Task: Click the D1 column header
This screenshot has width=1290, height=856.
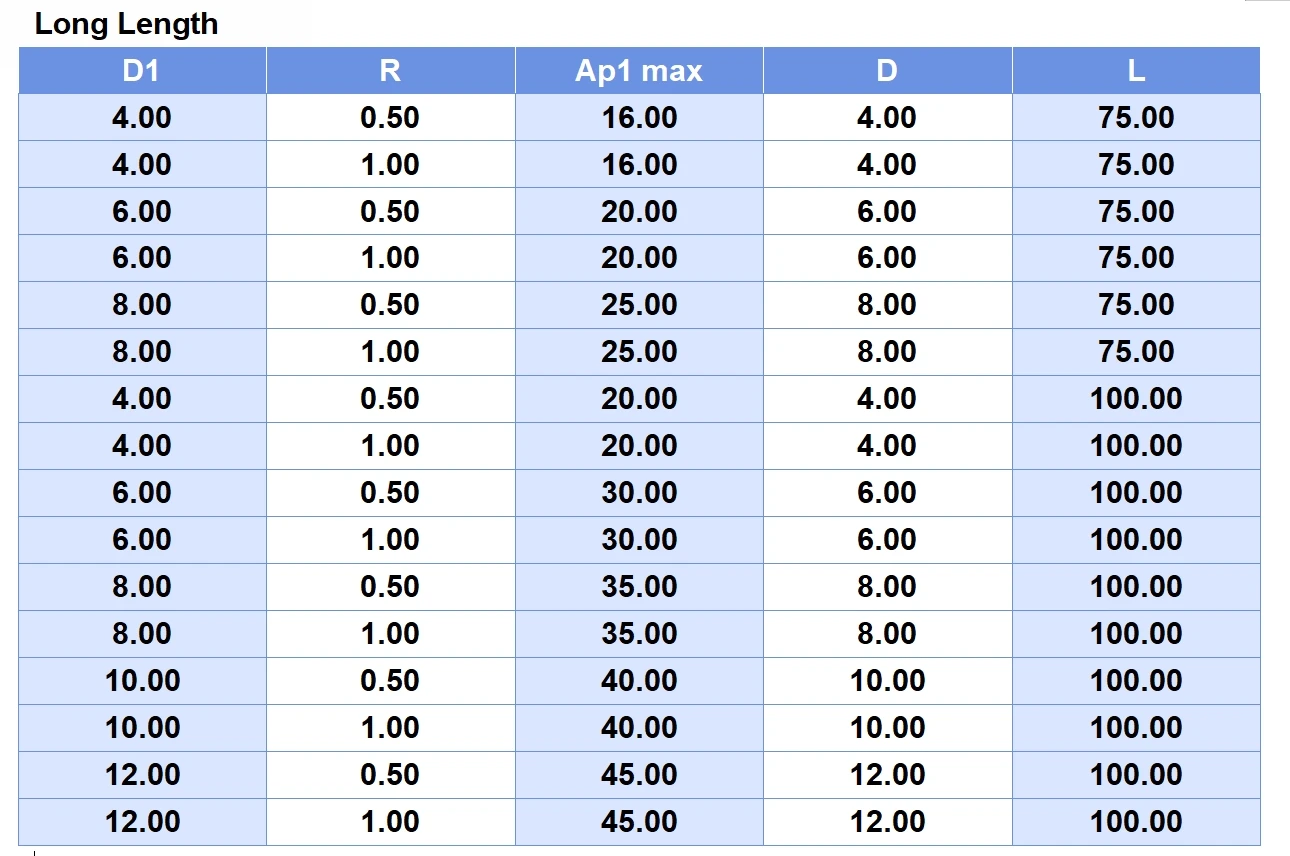Action: [142, 71]
